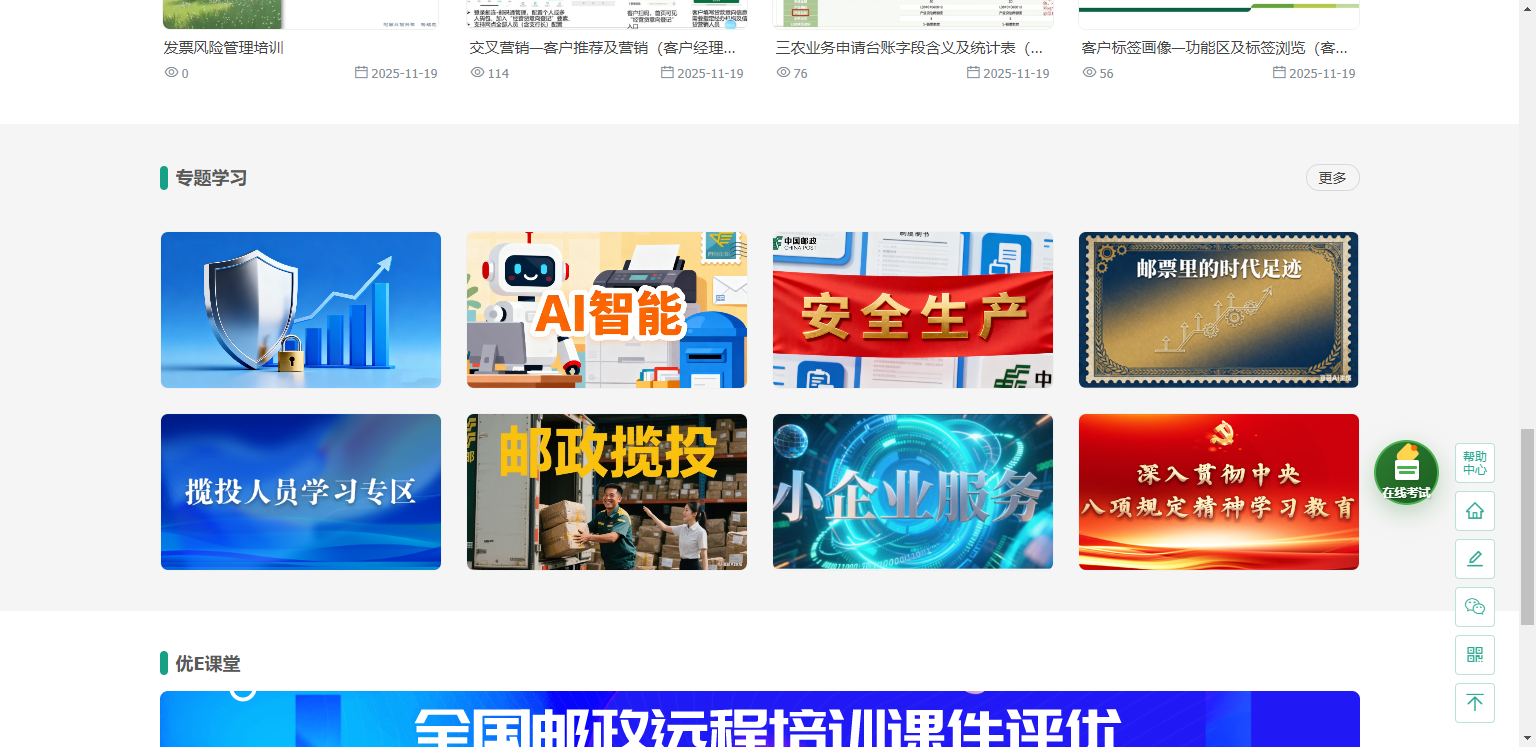Click the calendar icon next to 2025-11-19 date
The image size is (1536, 747).
click(359, 73)
